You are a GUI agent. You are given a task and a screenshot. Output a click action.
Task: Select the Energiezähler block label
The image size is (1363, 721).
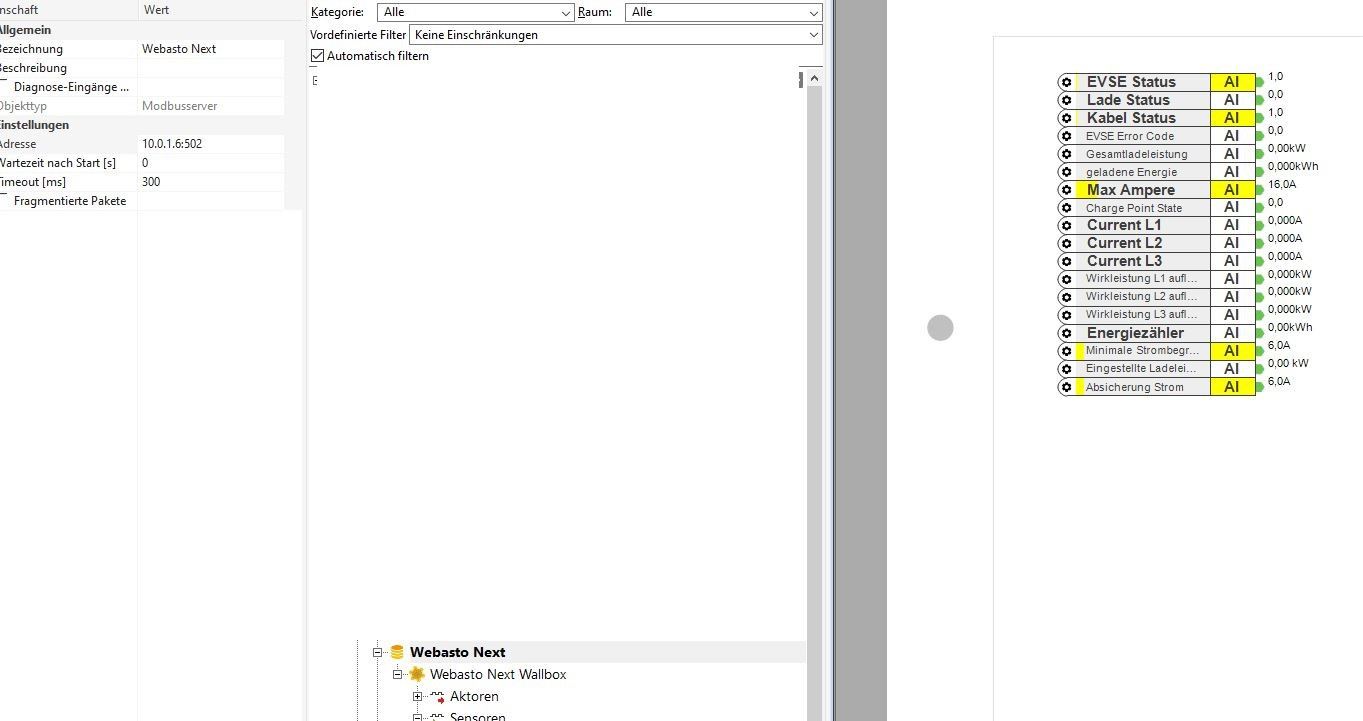(1135, 333)
